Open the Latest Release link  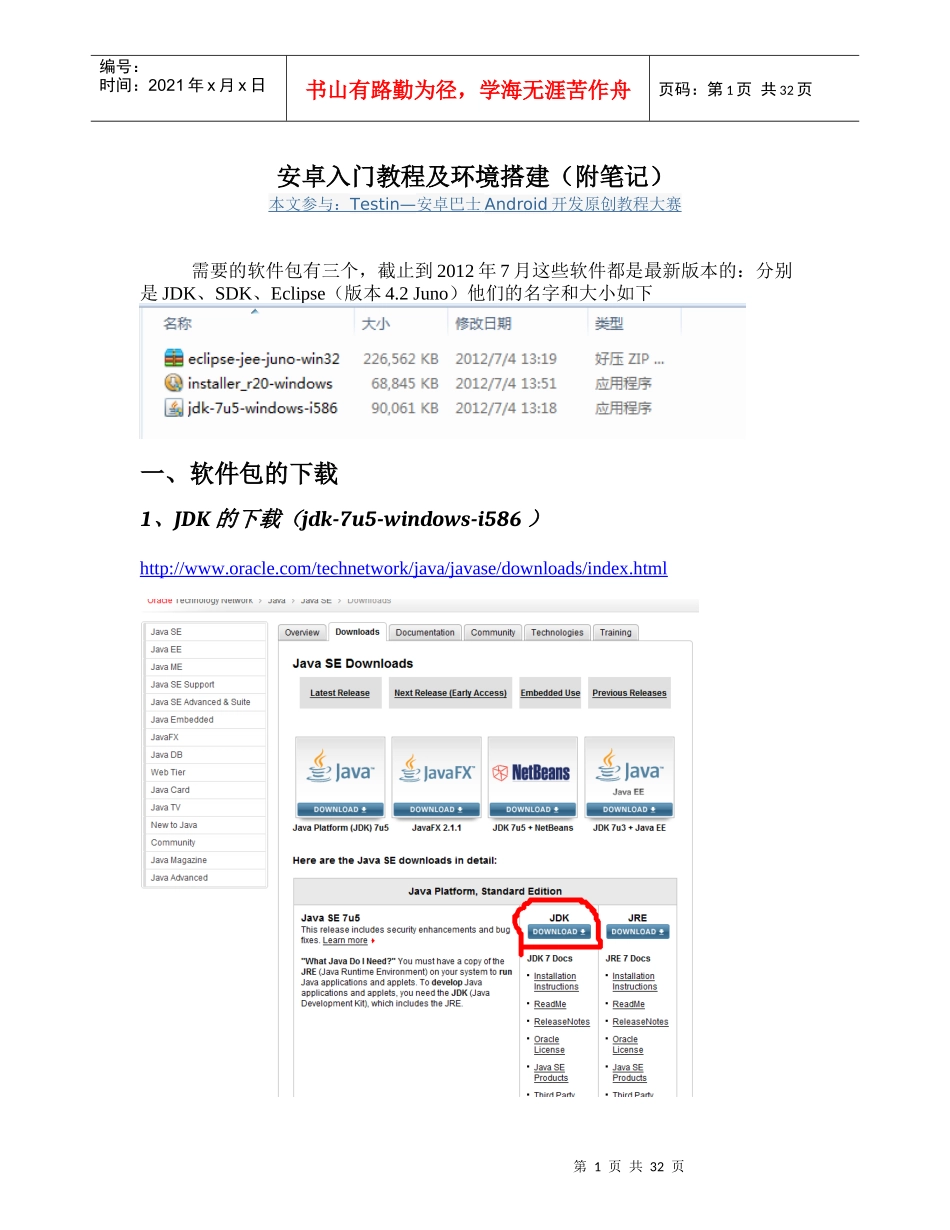340,693
